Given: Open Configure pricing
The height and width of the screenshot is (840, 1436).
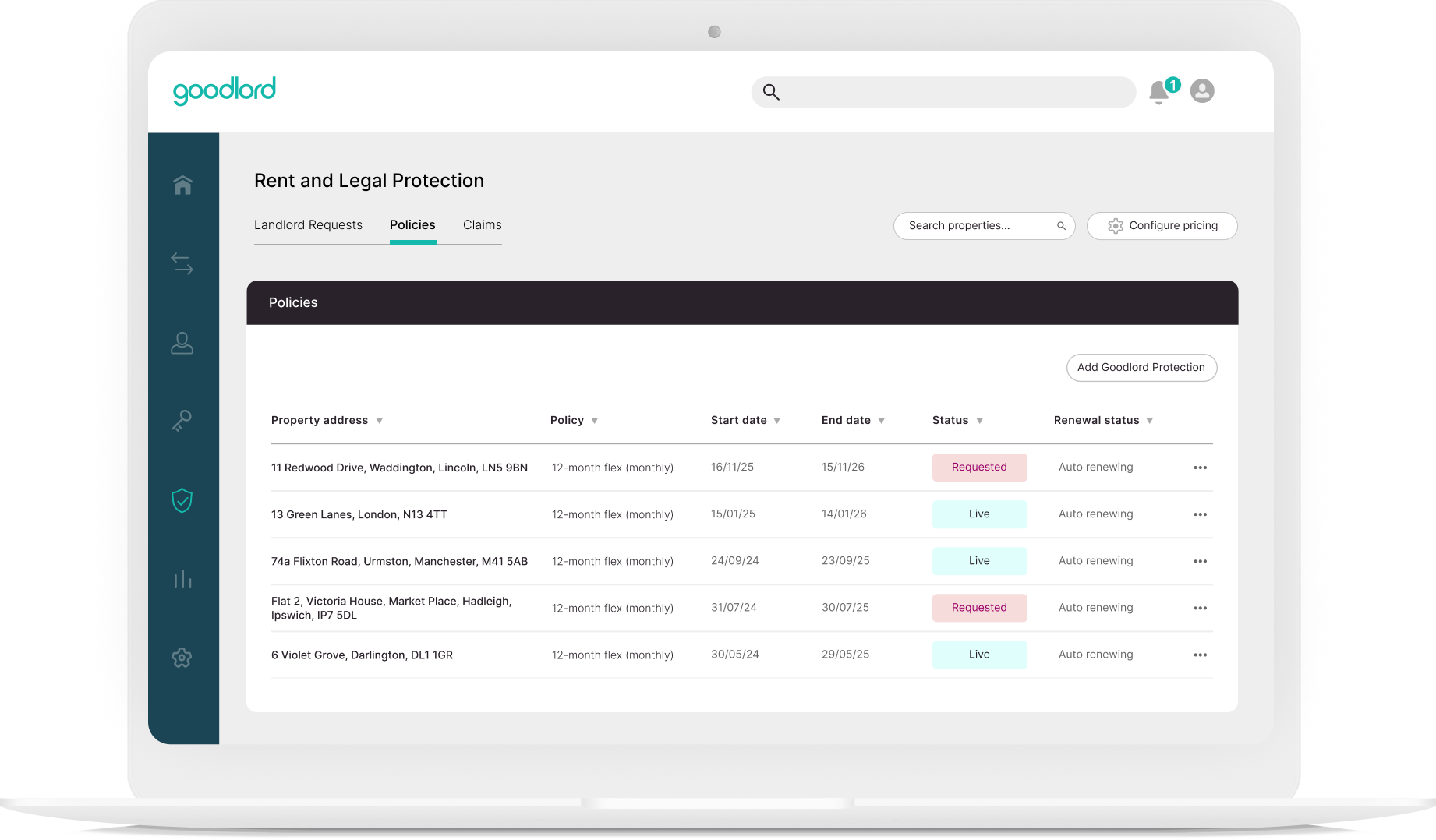Looking at the screenshot, I should click(1162, 225).
